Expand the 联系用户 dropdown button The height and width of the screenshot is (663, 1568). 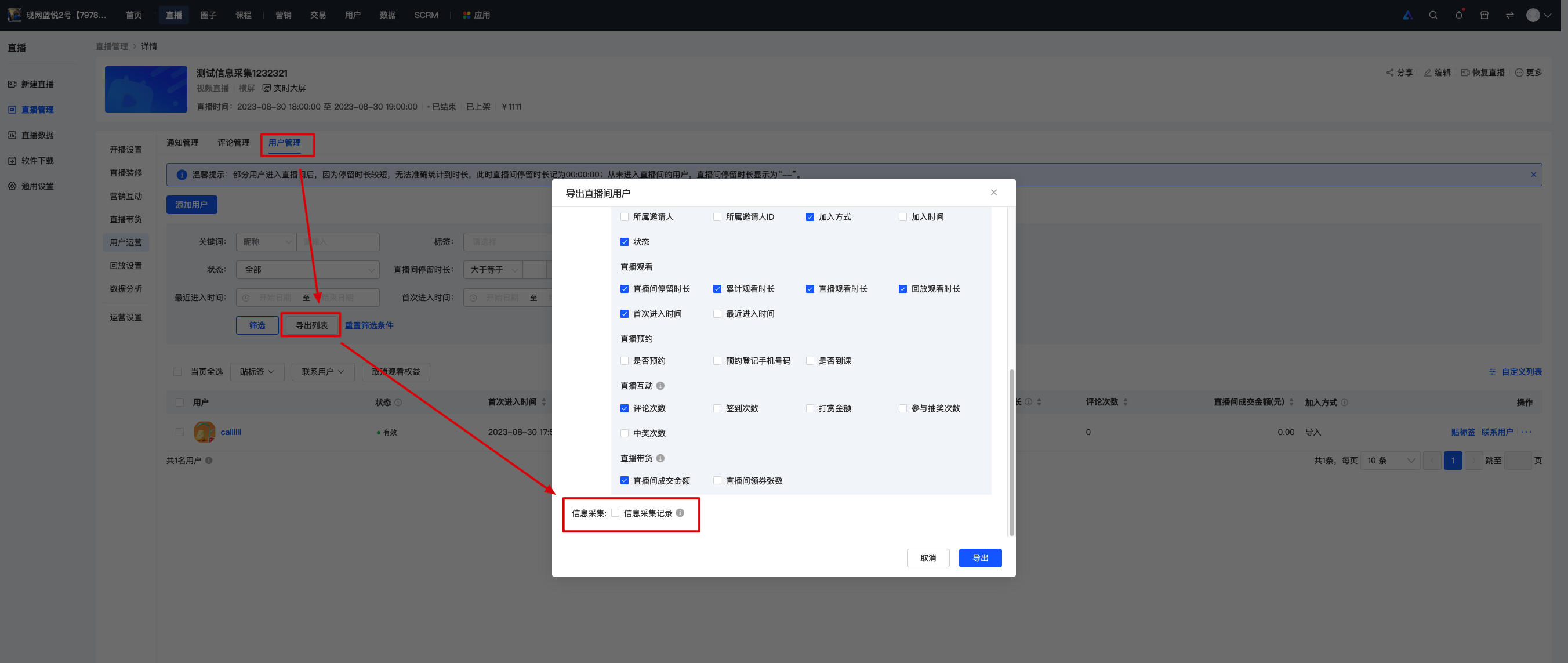pos(323,371)
